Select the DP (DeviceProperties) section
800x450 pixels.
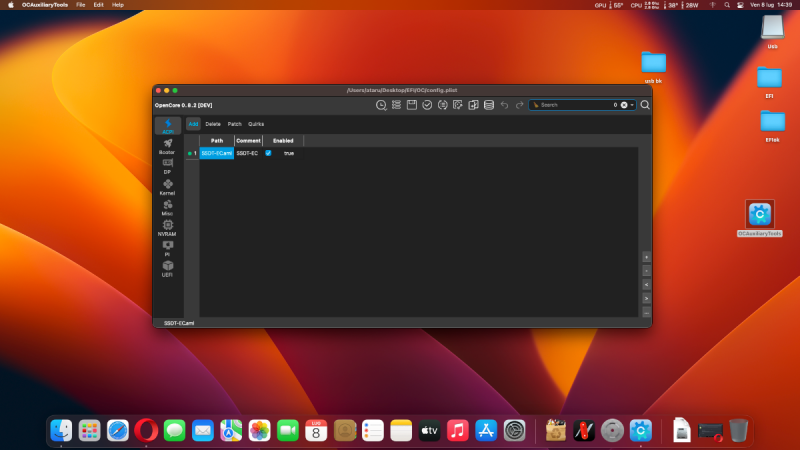point(167,166)
